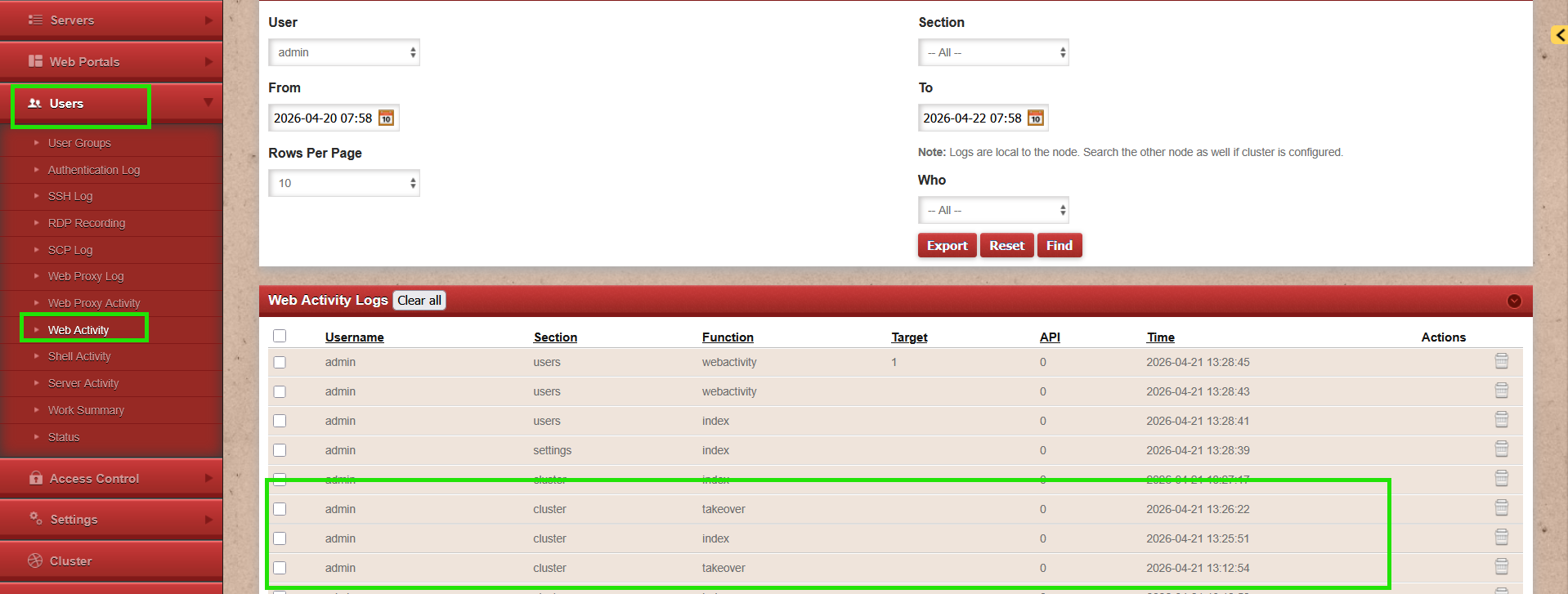
Task: Sort table by Target column
Action: pyautogui.click(x=909, y=337)
